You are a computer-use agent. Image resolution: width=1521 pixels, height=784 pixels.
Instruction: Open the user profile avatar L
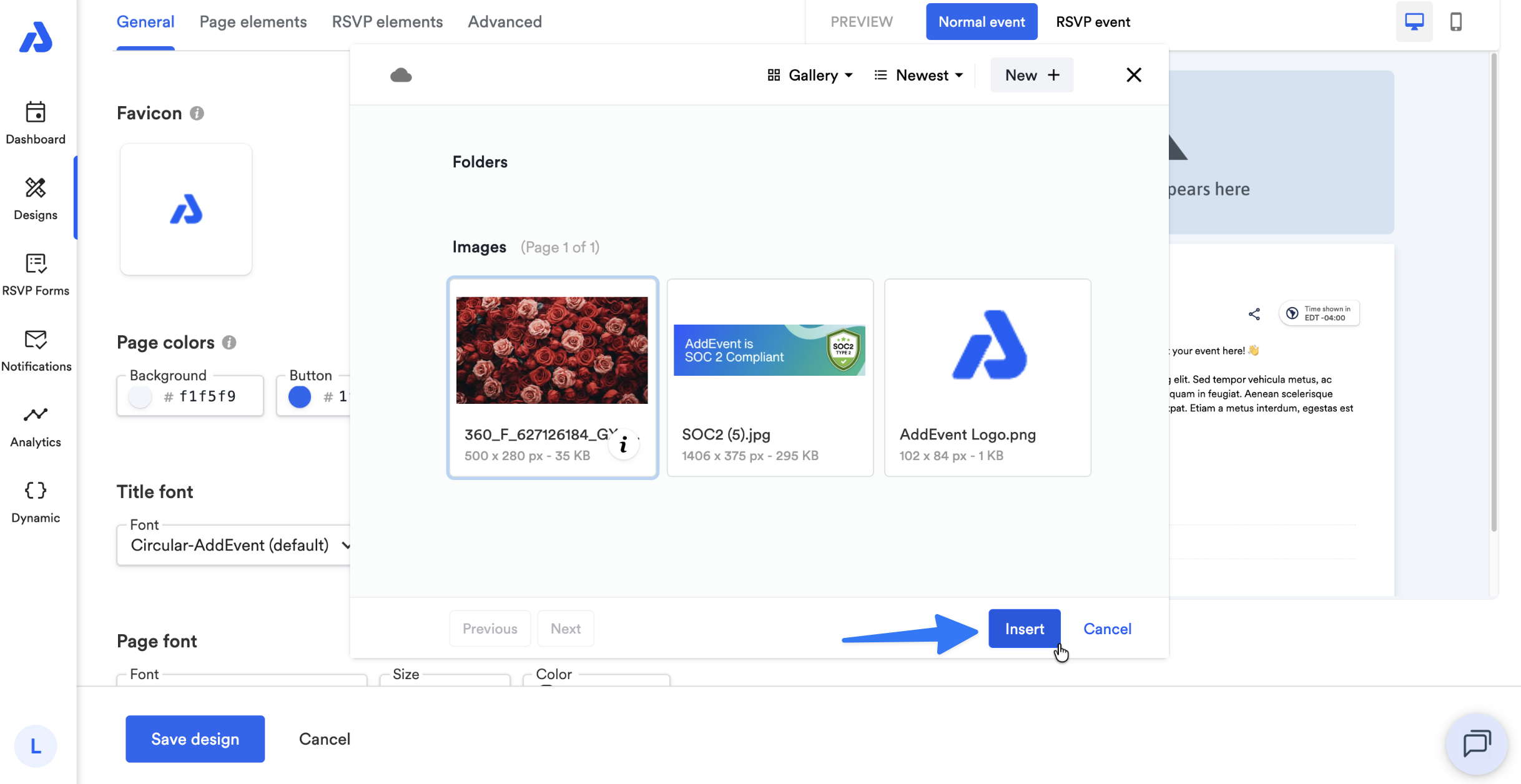tap(36, 746)
